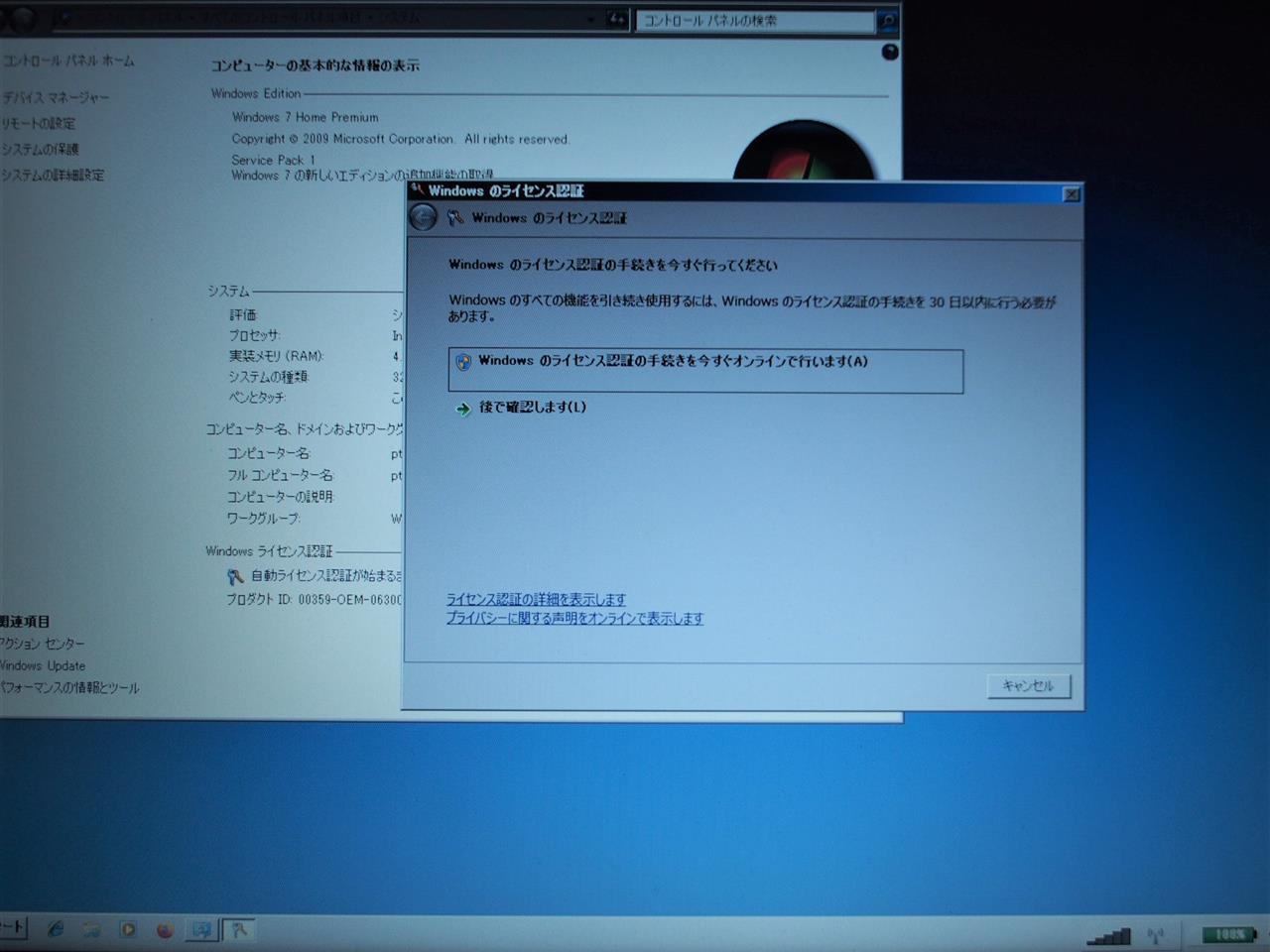Click the Windows 7 Home Premium text
This screenshot has height=952, width=1270.
click(306, 117)
